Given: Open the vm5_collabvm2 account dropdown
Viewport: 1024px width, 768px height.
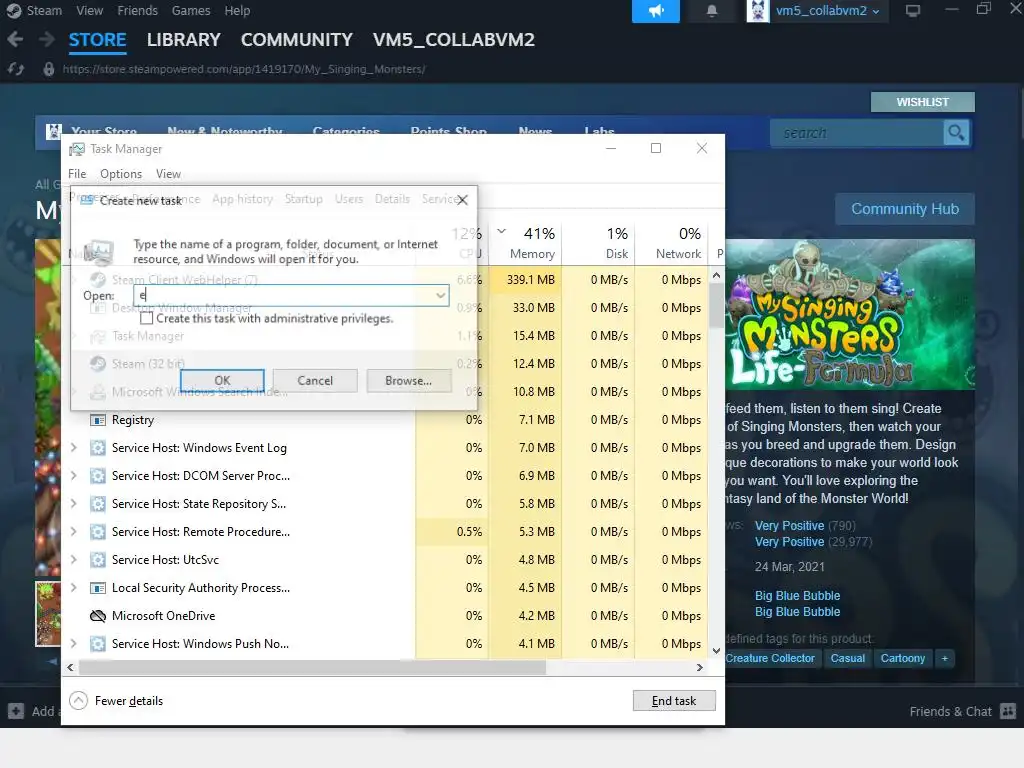Looking at the screenshot, I should coord(827,11).
